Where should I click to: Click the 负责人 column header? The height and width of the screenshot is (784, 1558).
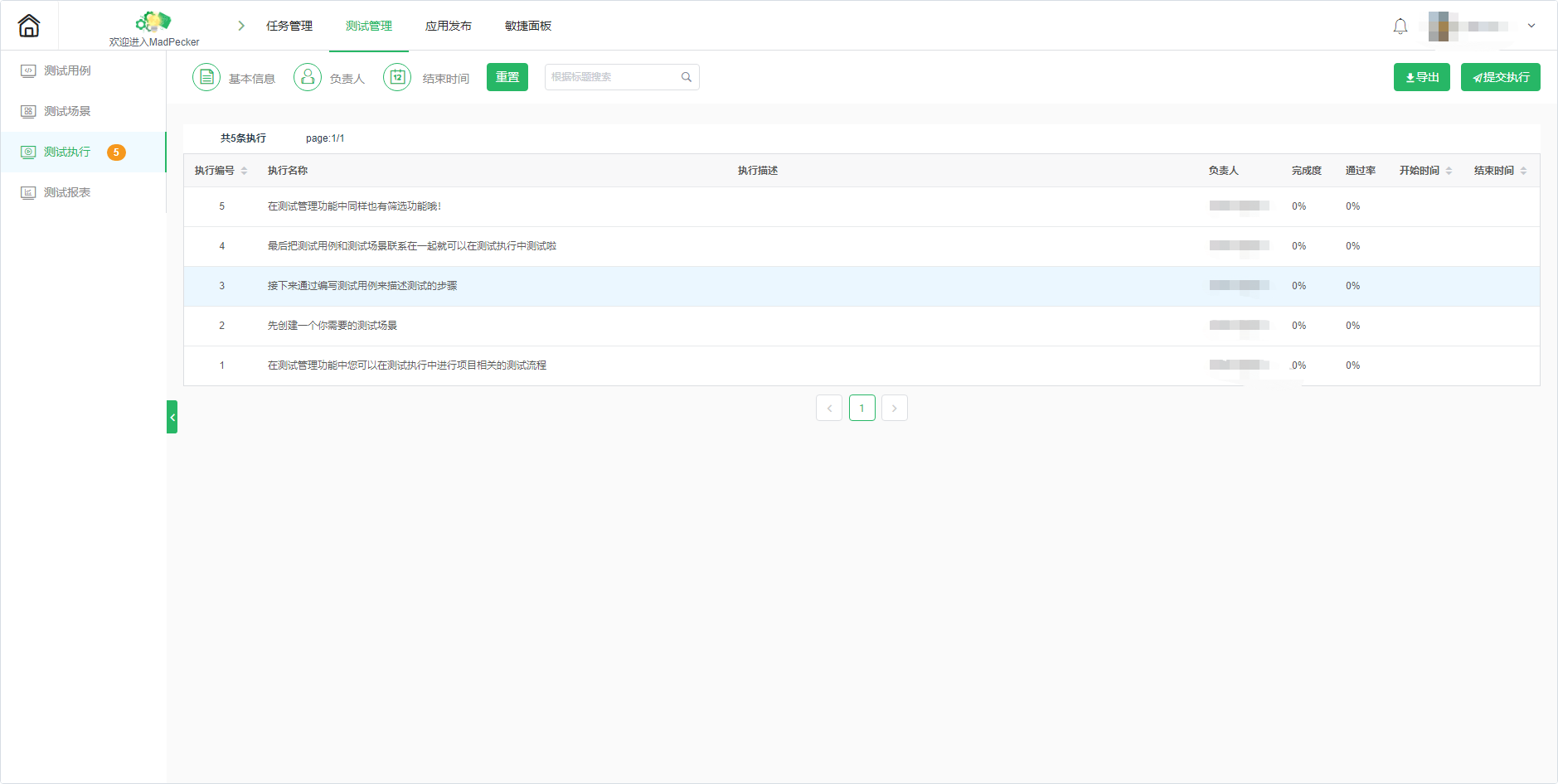[x=1223, y=171]
